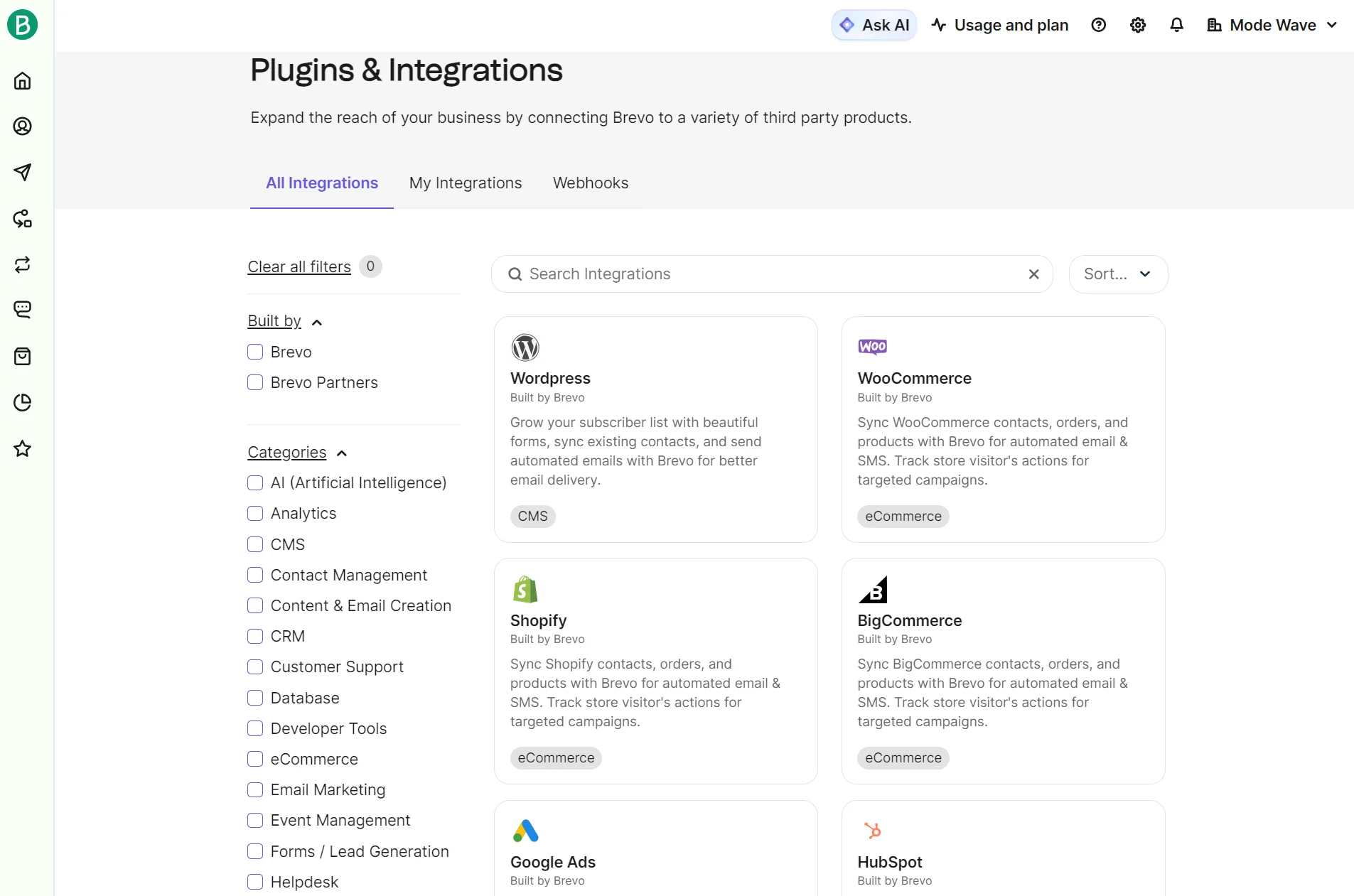Open the Automations sidebar icon
This screenshot has width=1354, height=896.
(23, 219)
